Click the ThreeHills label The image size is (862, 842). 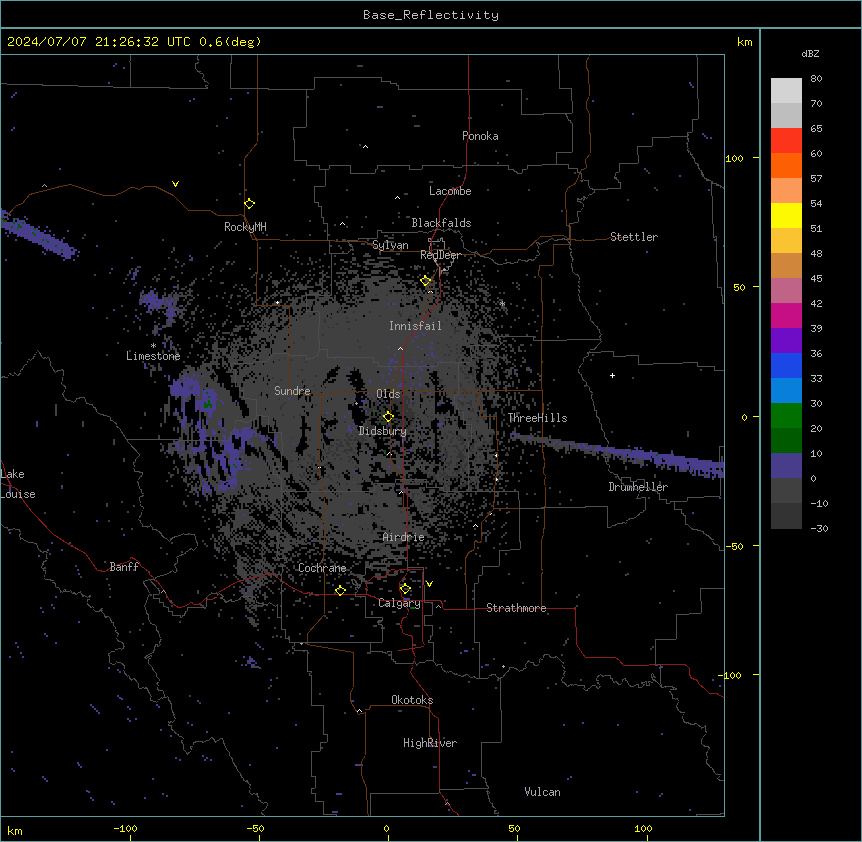point(537,418)
